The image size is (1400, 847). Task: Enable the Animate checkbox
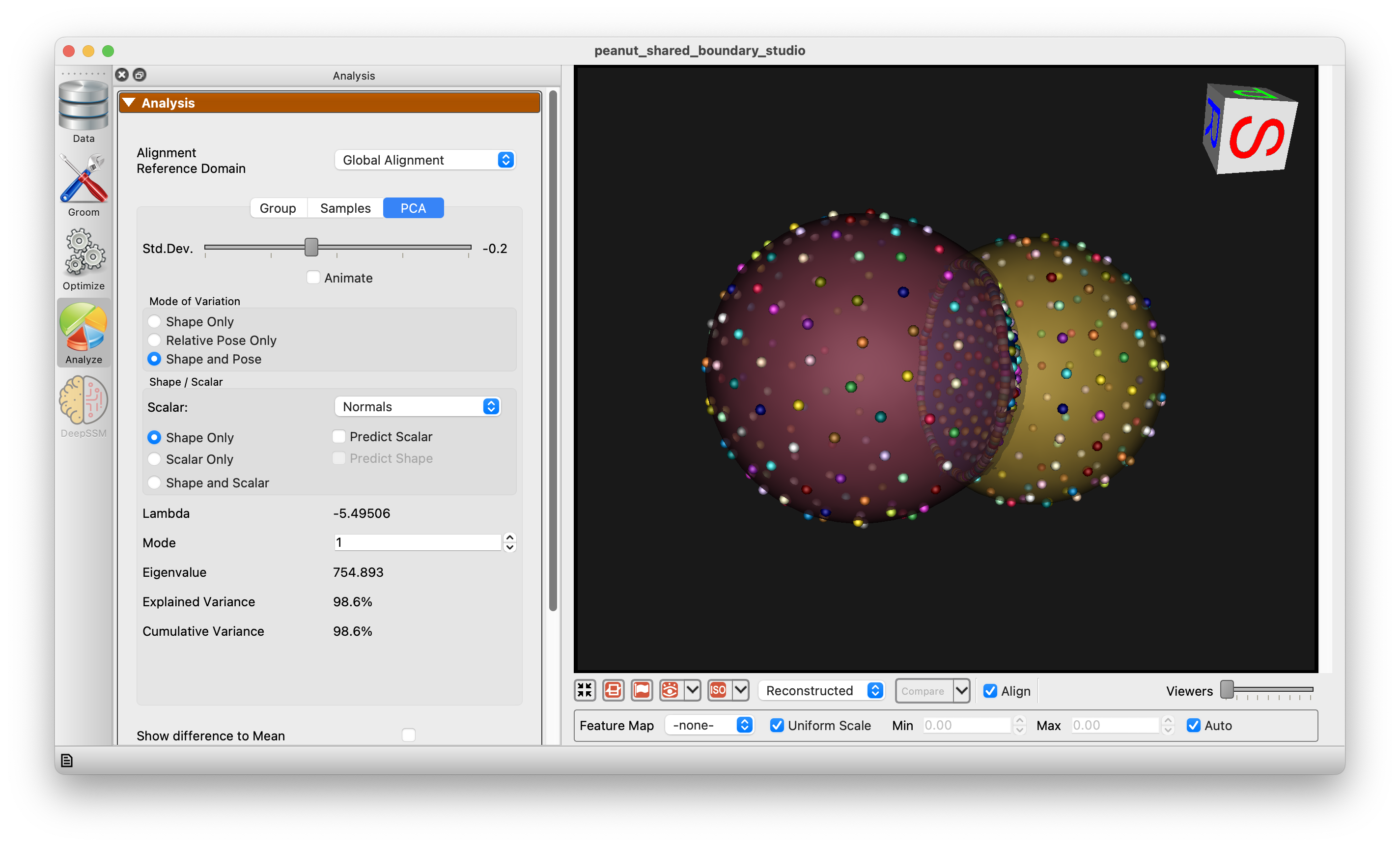click(313, 277)
